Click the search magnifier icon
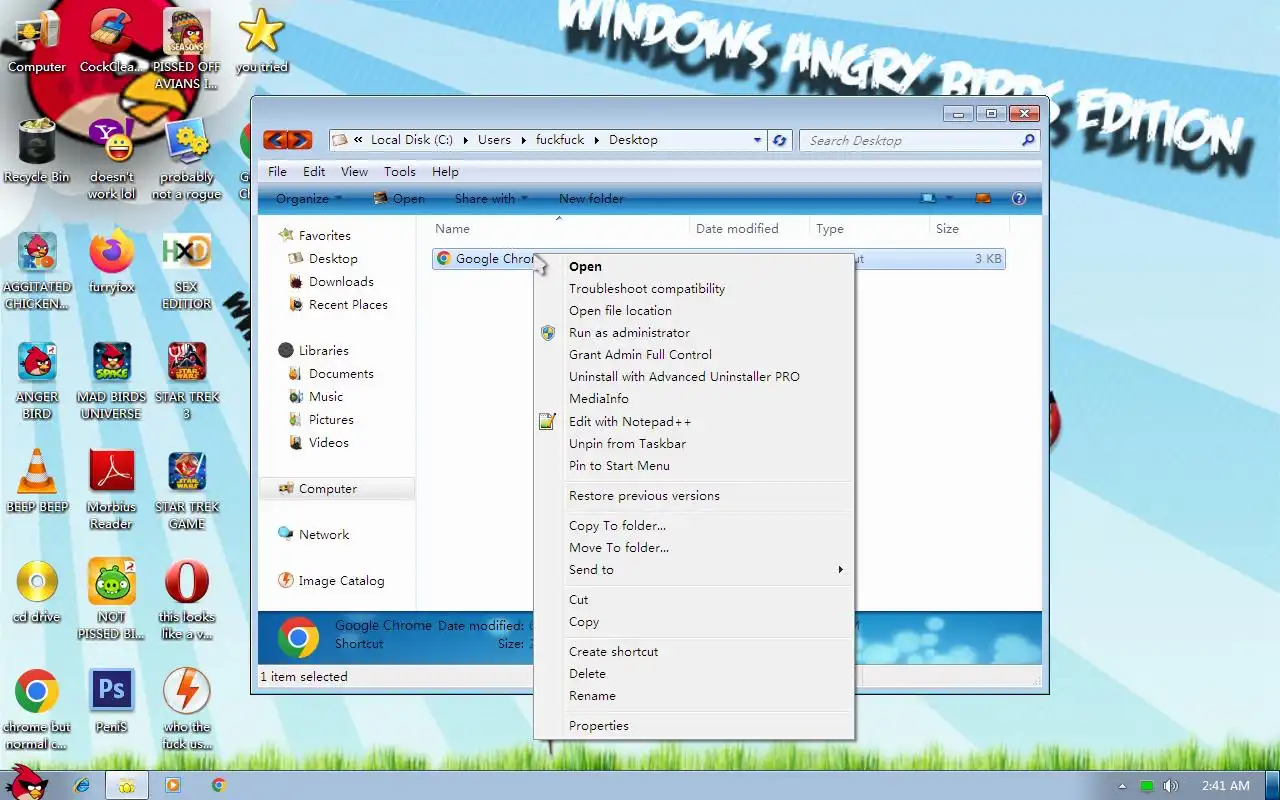This screenshot has width=1280, height=800. 1027,140
